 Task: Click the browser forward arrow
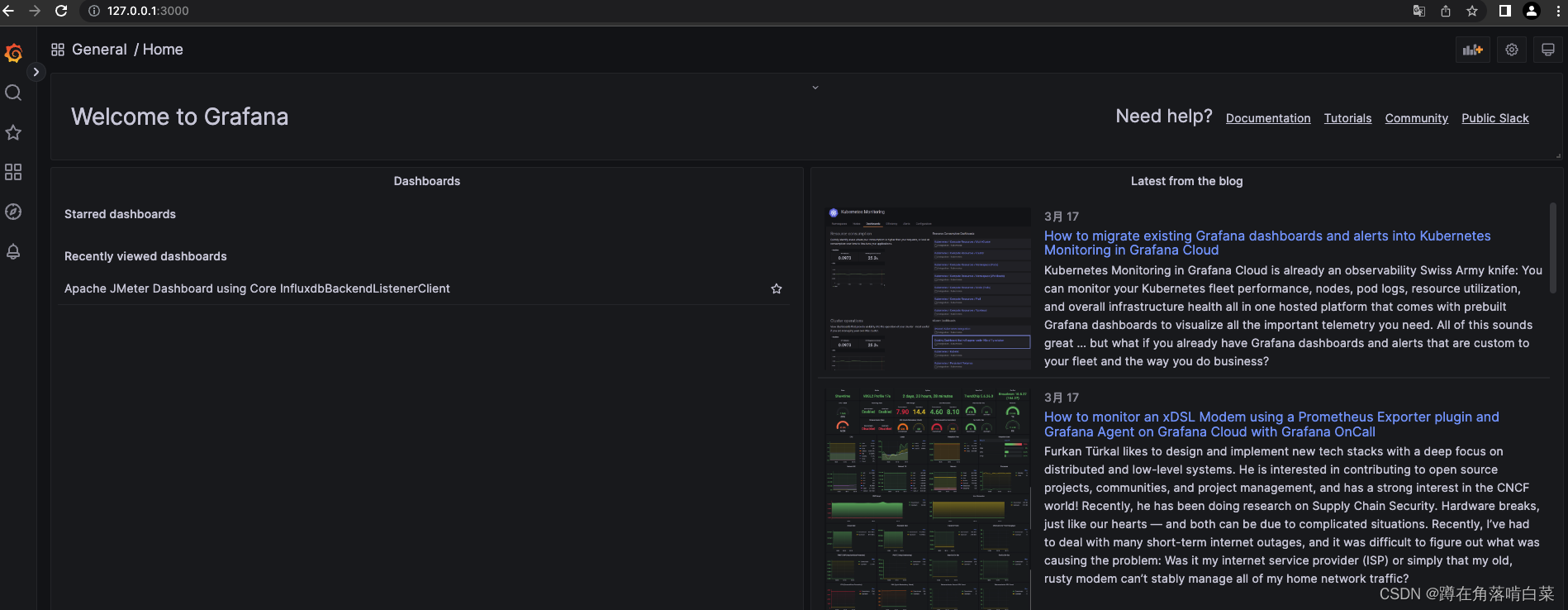(x=35, y=11)
